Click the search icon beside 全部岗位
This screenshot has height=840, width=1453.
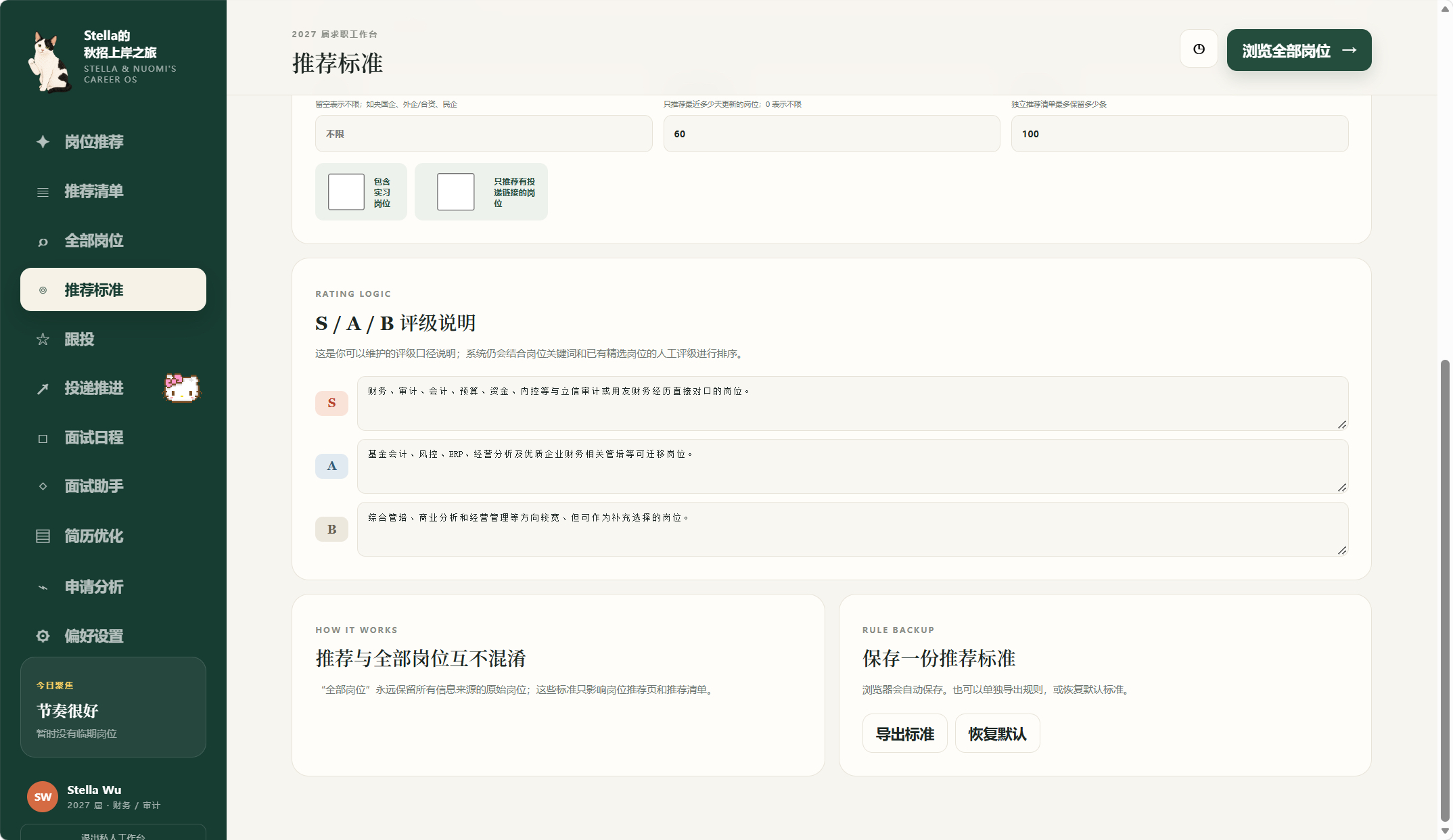tap(43, 241)
